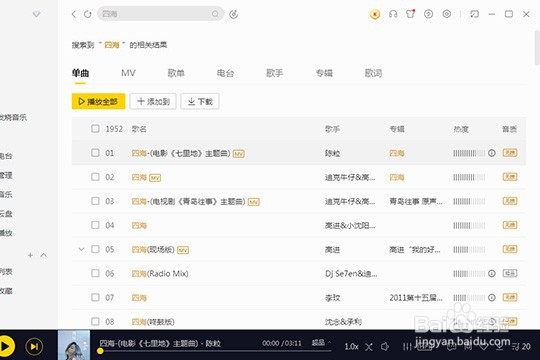Viewport: 540px width, 360px height.
Task: Open MV badge on song 05 现场版
Action: click(x=183, y=250)
